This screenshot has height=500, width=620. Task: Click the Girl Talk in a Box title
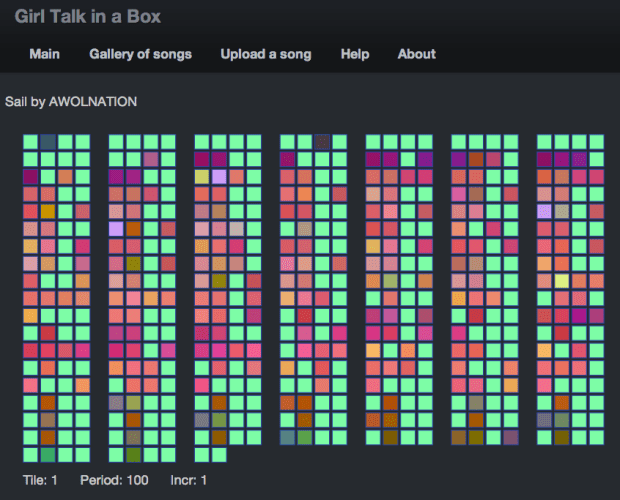click(x=87, y=16)
